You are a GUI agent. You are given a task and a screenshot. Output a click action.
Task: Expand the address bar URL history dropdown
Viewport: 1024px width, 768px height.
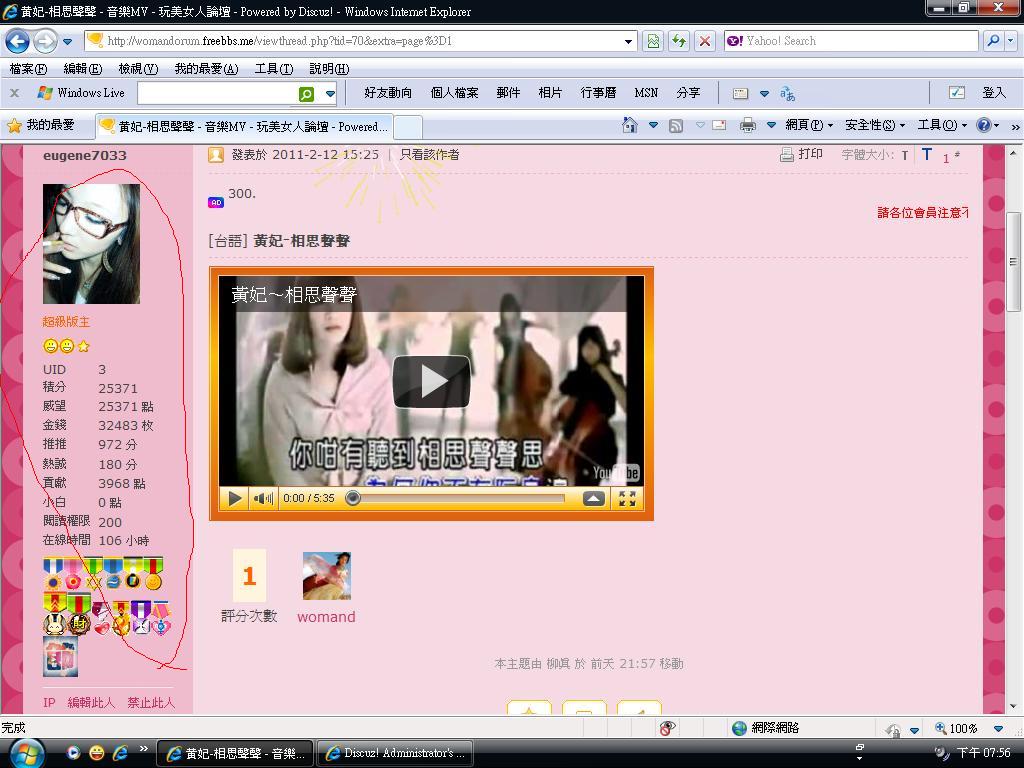(628, 41)
